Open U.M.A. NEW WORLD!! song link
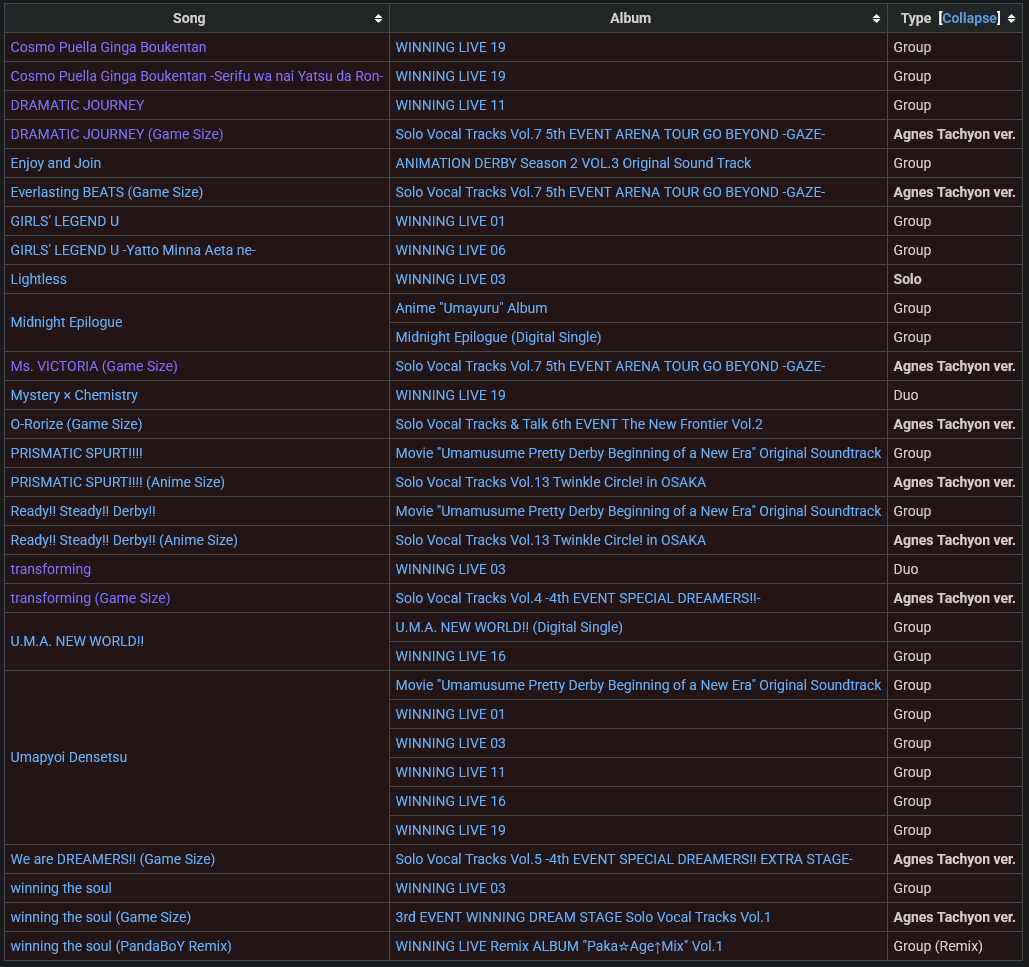The width and height of the screenshot is (1029, 967). click(x=77, y=641)
